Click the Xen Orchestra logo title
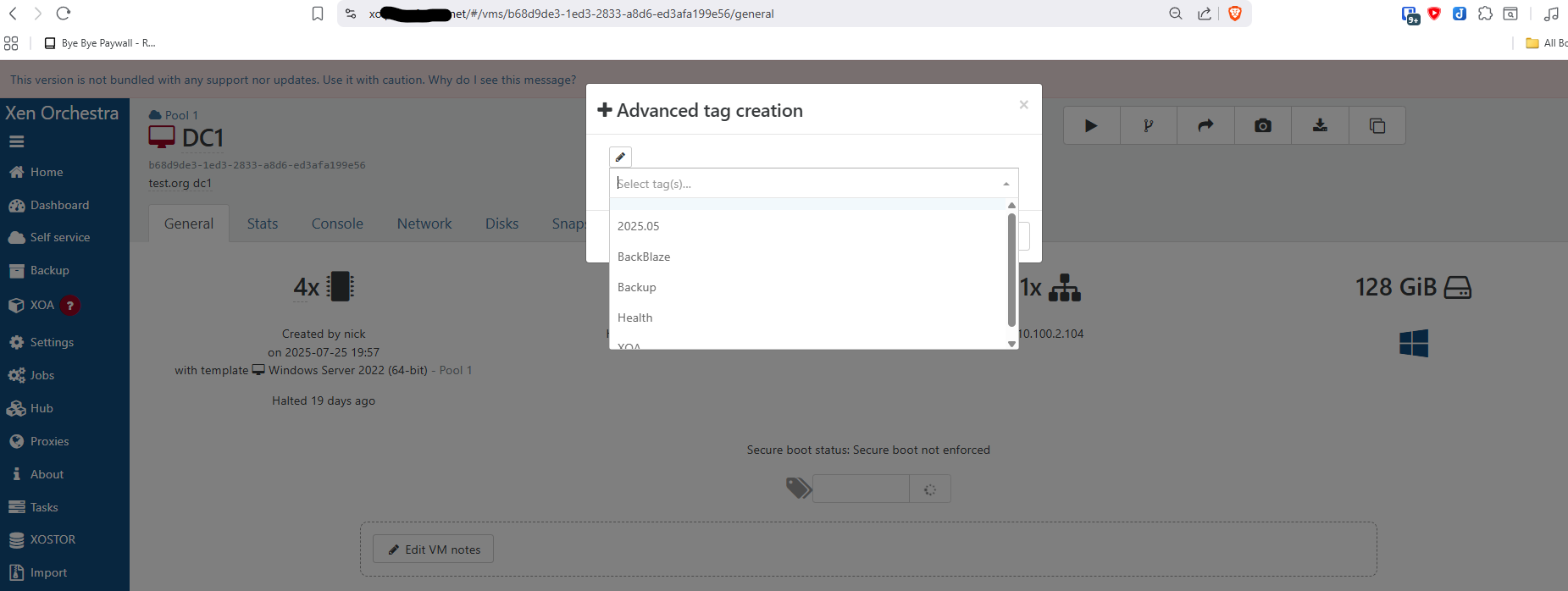The width and height of the screenshot is (1568, 591). pos(62,113)
